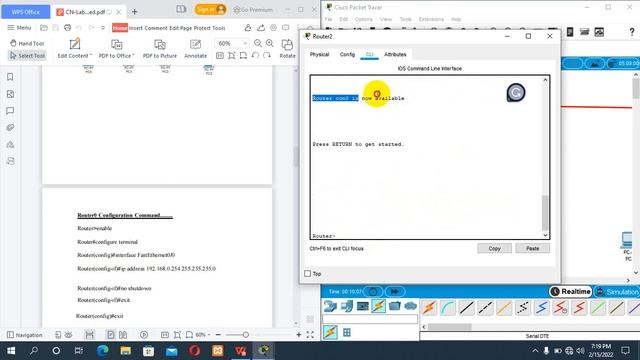Click inside the IOS command line terminal
Viewport: 640px width, 360px height.
point(426,157)
